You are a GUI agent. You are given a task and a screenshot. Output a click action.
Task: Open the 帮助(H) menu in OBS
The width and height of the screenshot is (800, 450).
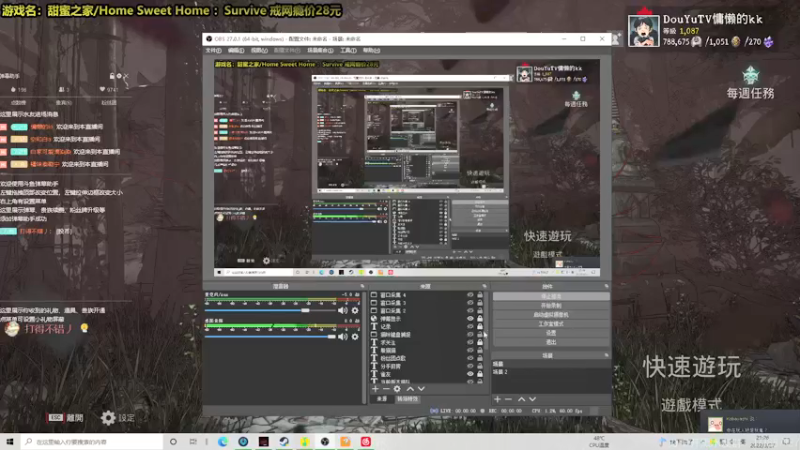371,51
